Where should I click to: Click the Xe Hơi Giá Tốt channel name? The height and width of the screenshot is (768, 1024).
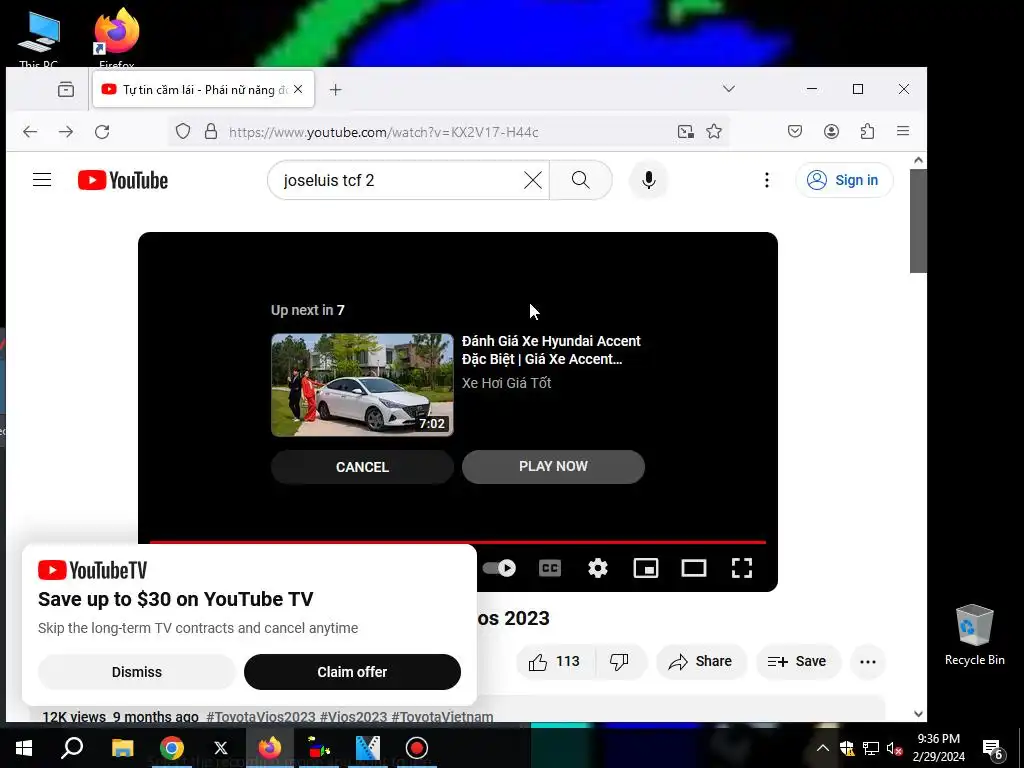(x=506, y=383)
